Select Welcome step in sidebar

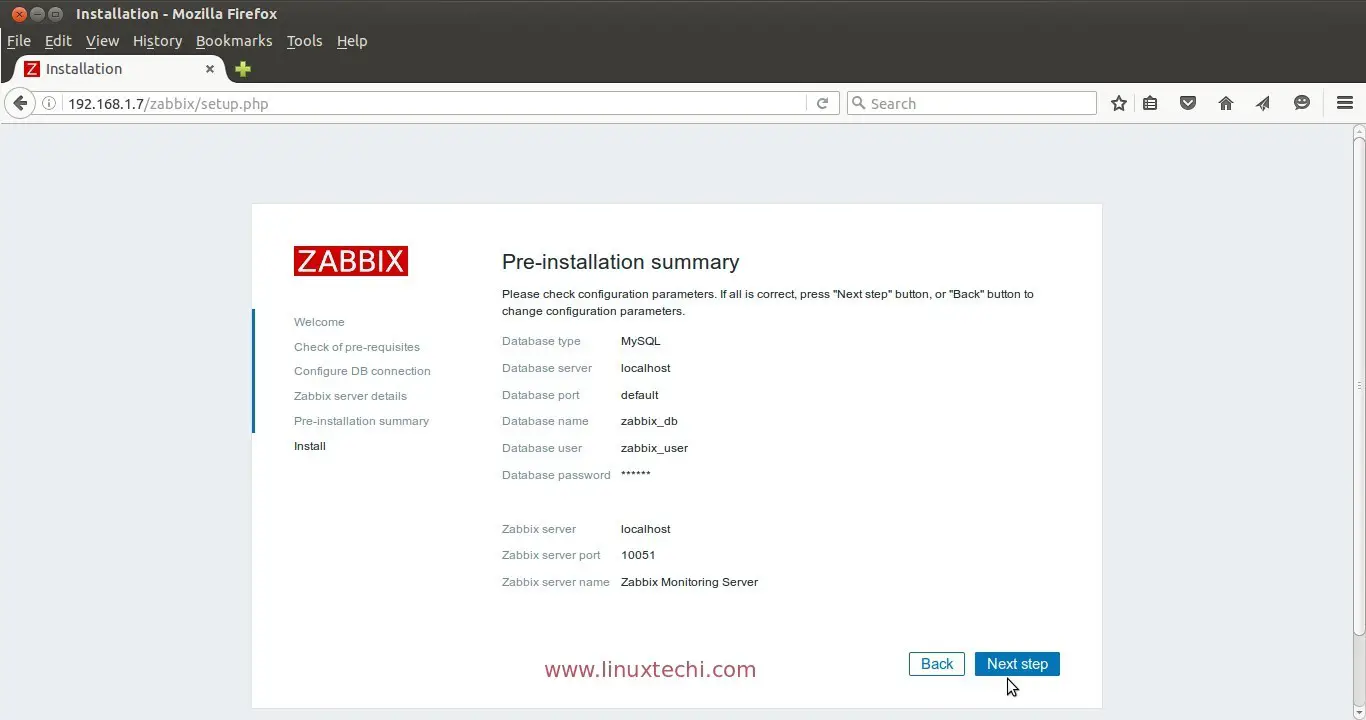tap(319, 322)
